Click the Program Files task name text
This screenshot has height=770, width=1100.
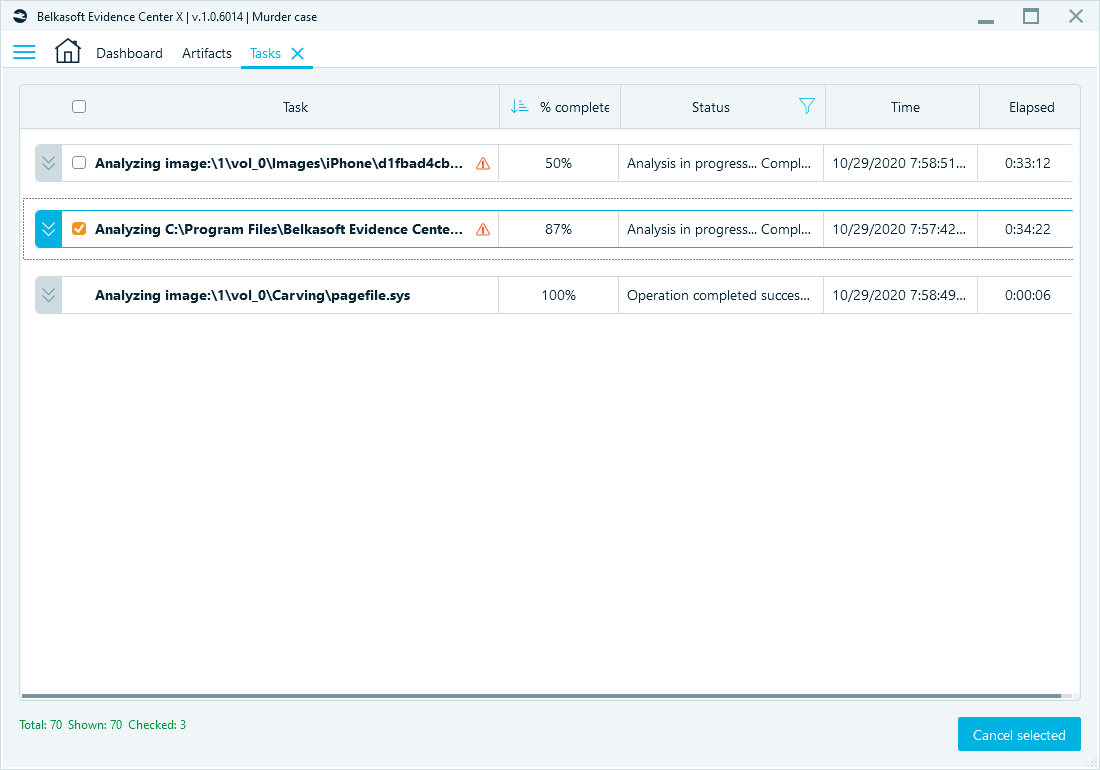279,229
